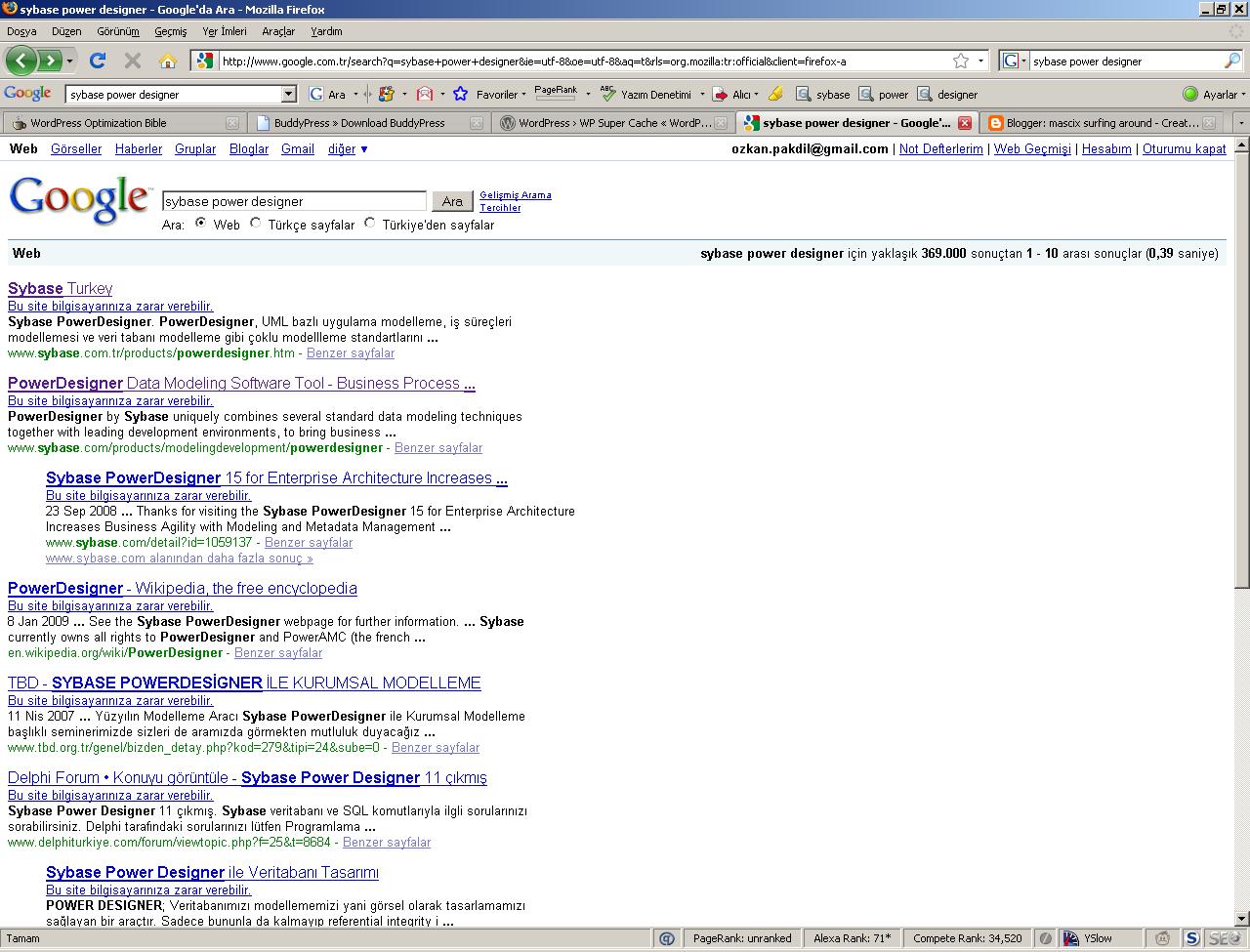Open the Web Geçmişi link

[1032, 148]
